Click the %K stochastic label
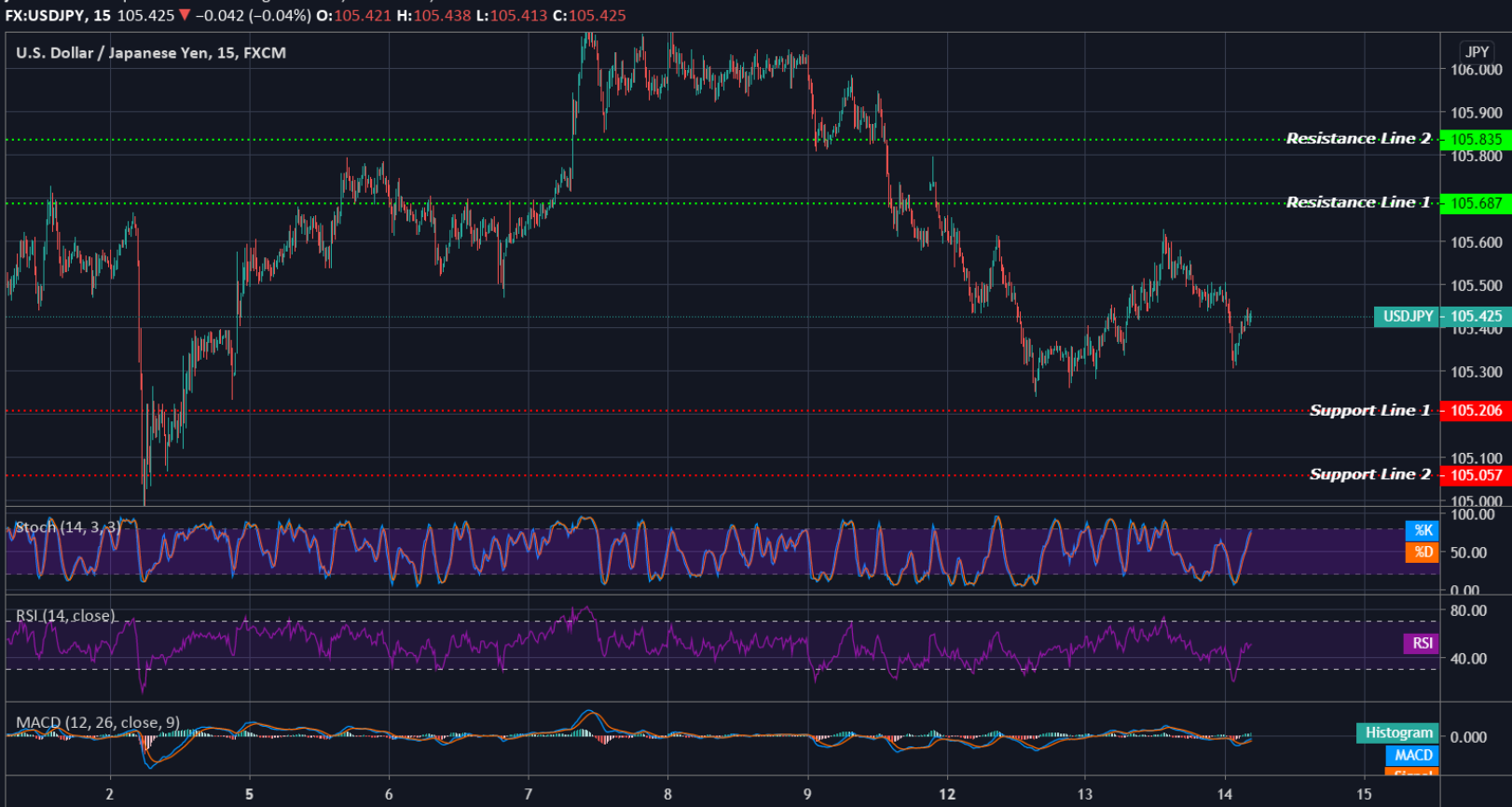Image resolution: width=1512 pixels, height=807 pixels. [1423, 530]
